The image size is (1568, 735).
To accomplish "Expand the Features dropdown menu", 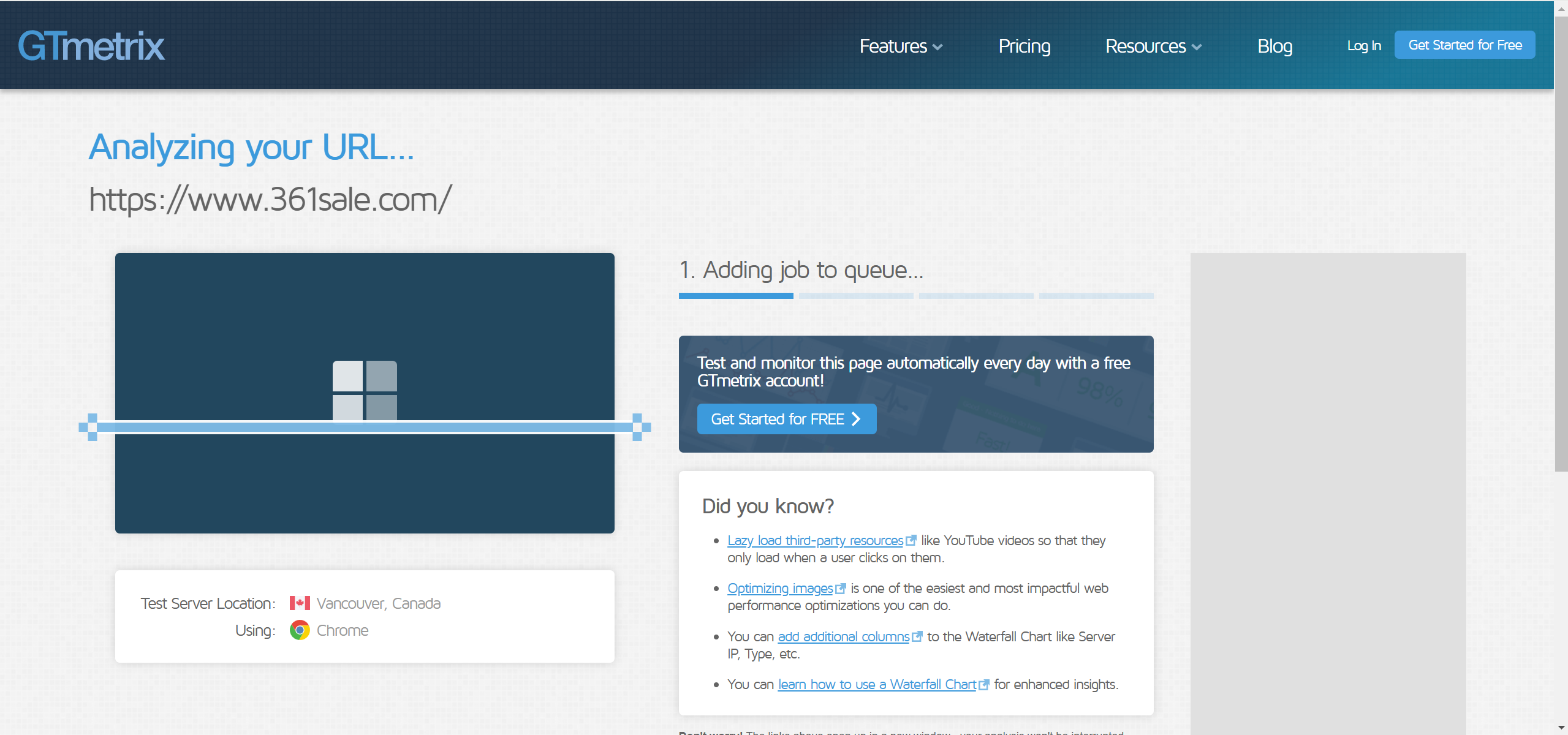I will tap(893, 47).
